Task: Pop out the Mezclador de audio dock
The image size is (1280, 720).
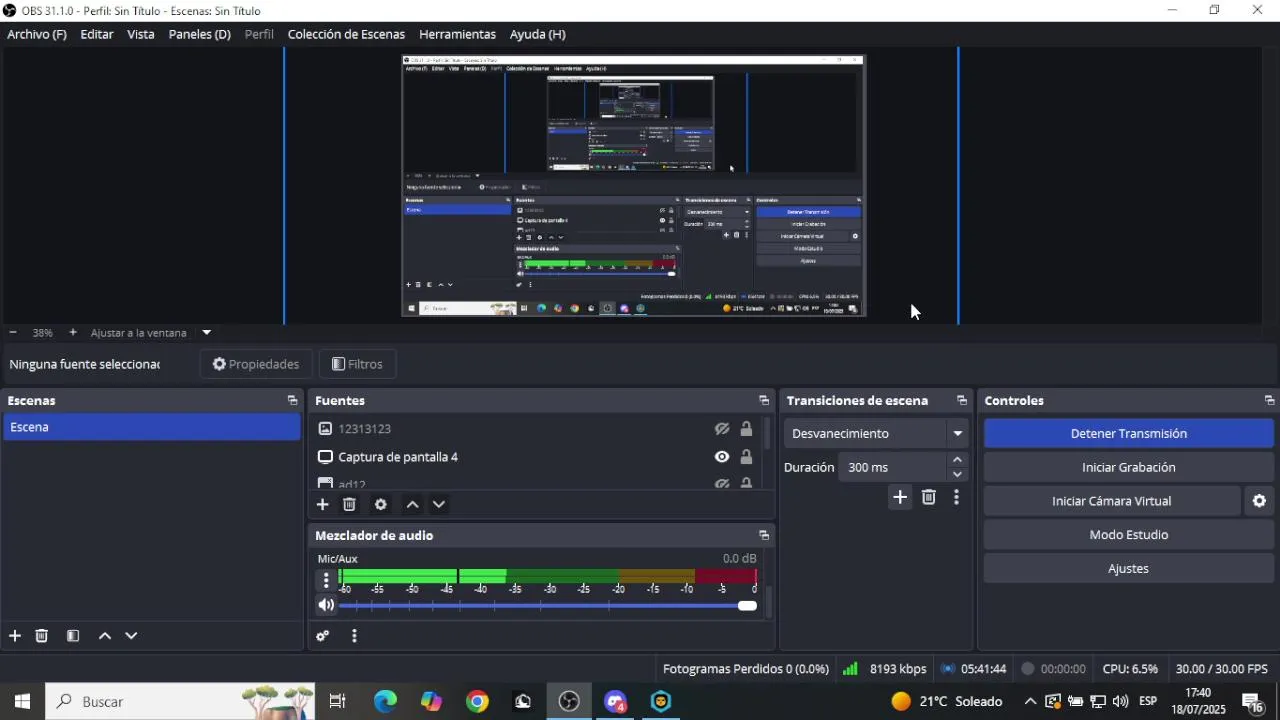Action: [764, 536]
